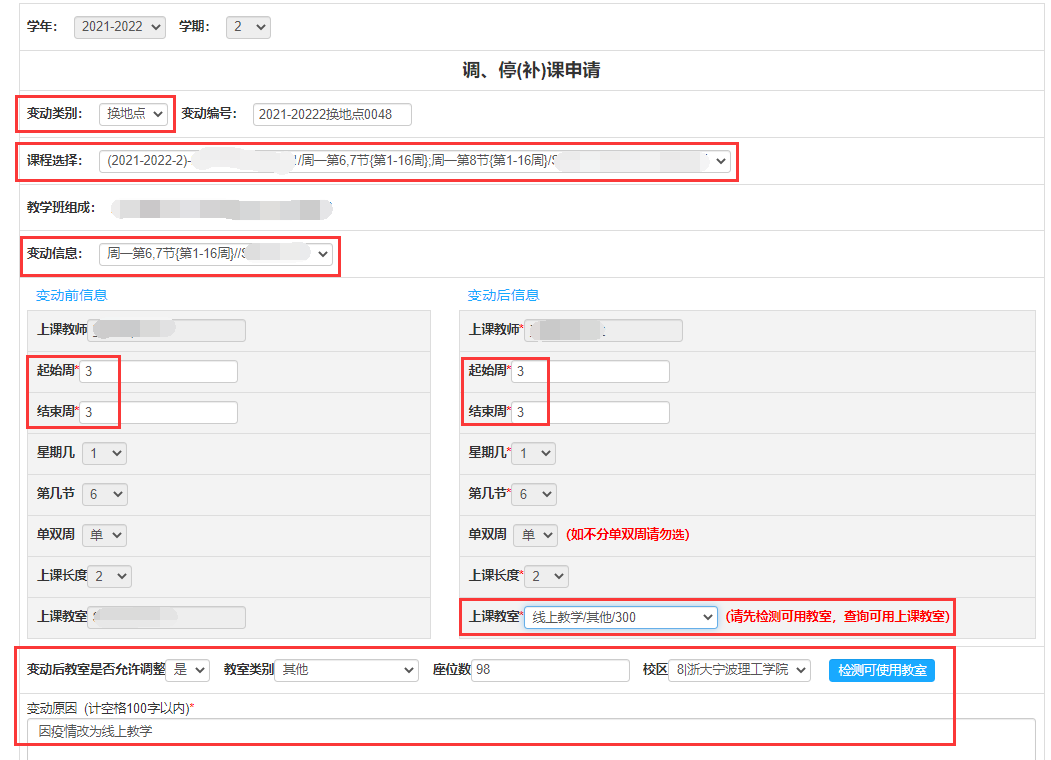Viewport: 1051px width, 760px height.
Task: Click 结束周 field under 变动后信息
Action: (x=591, y=412)
